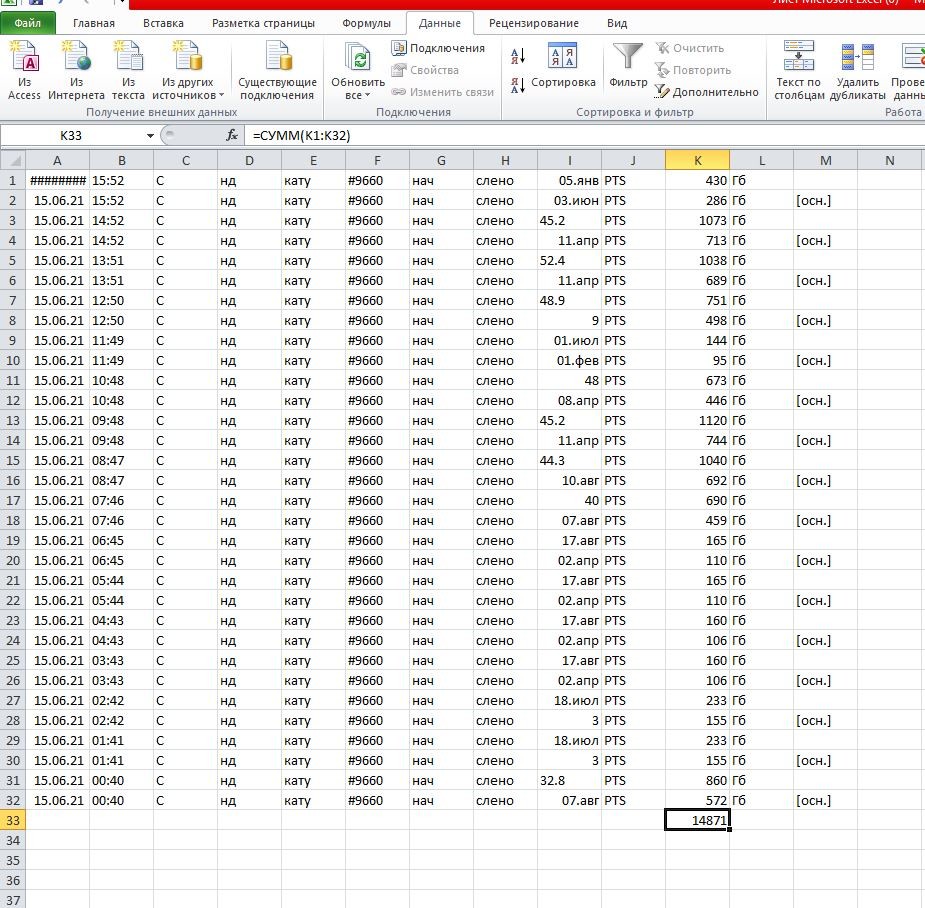
Task: Click the Подключения button
Action: click(x=438, y=48)
